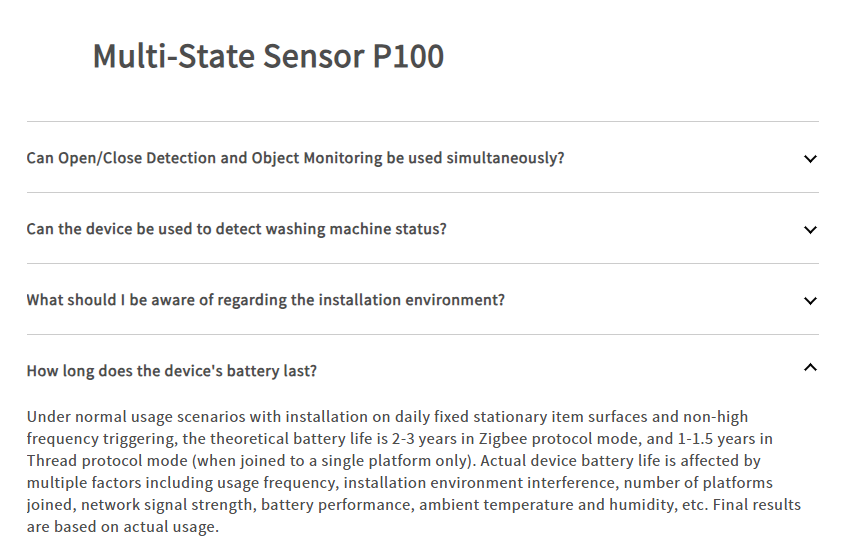Viewport: 846px width, 550px height.
Task: Open the Open/Close Detection and Object Monitoring question
Action: click(x=295, y=158)
